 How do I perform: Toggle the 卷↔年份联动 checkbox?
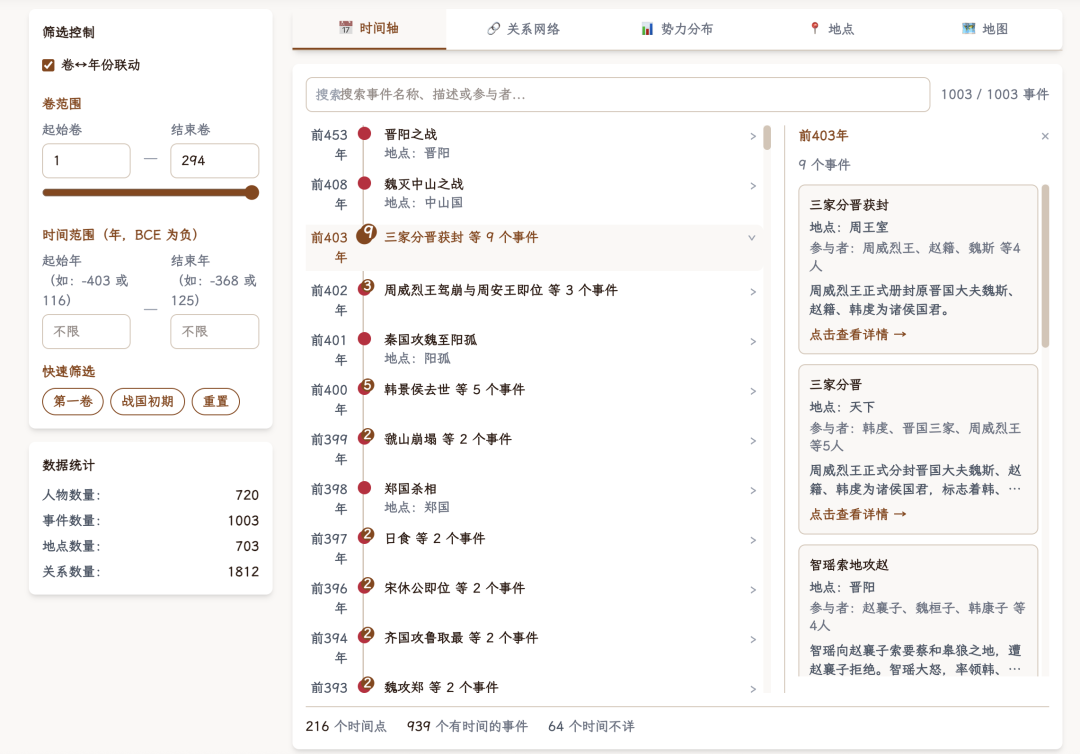pyautogui.click(x=48, y=65)
